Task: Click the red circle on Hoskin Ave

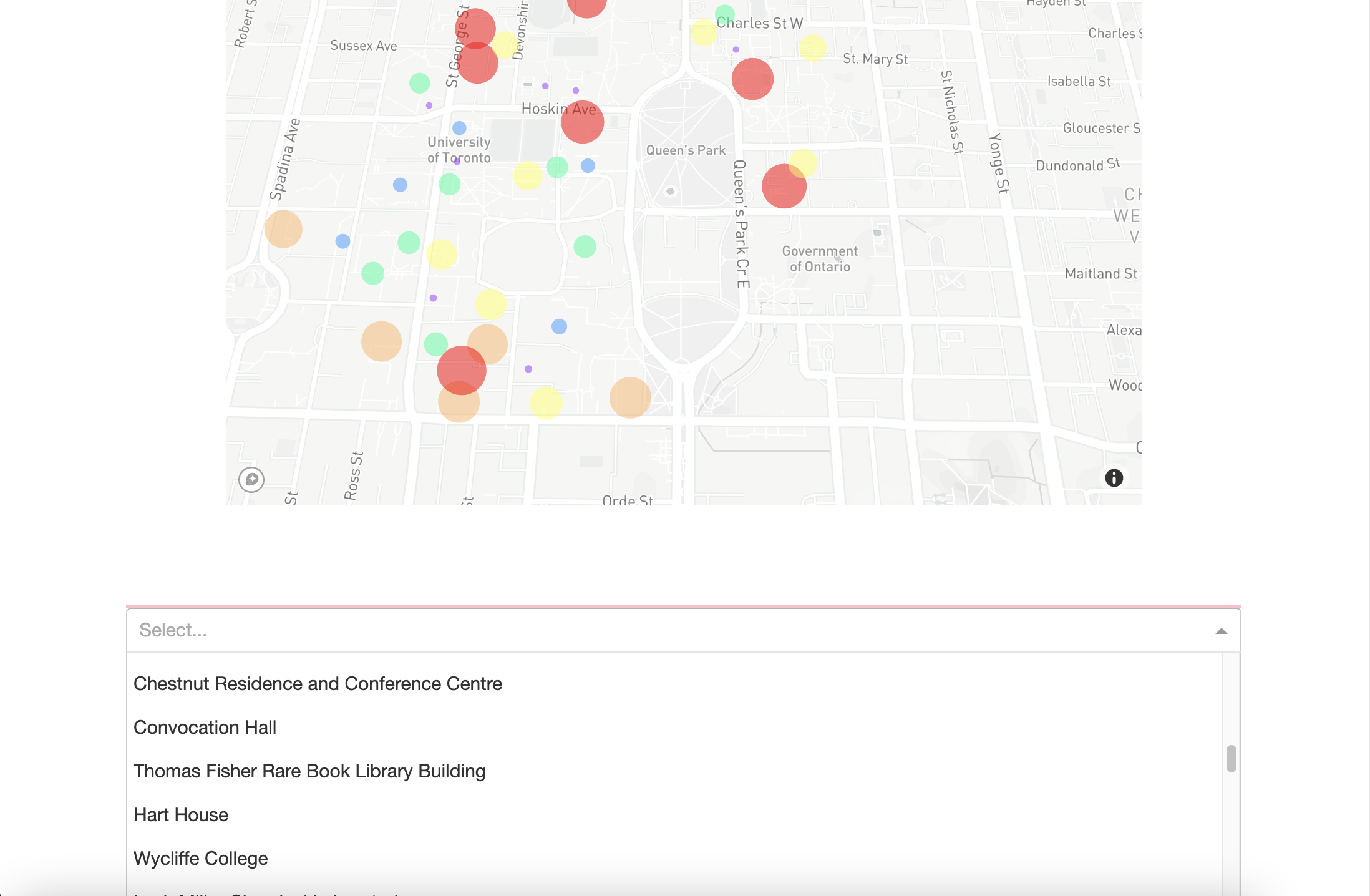Action: click(x=582, y=122)
